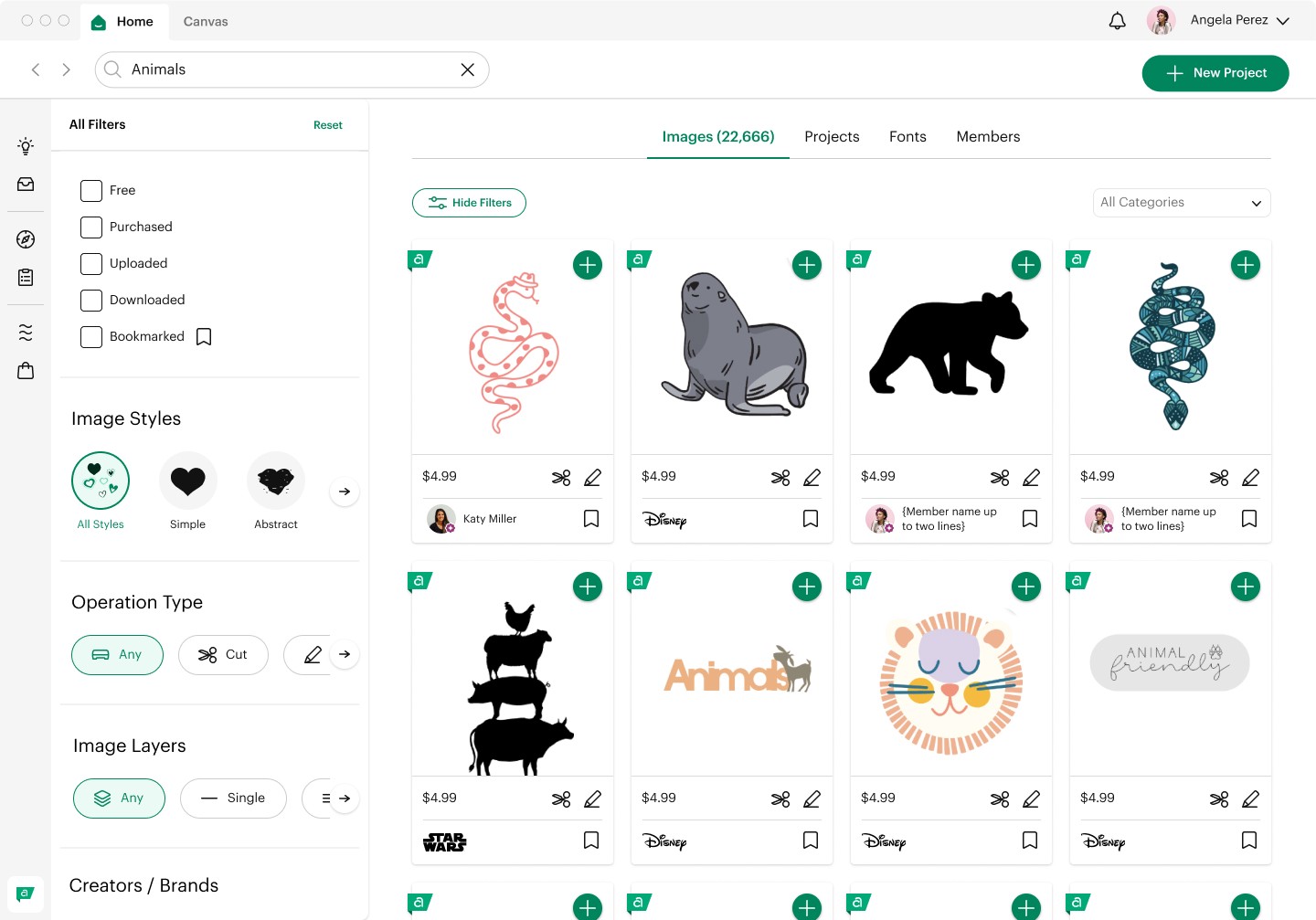
Task: Bookmark the Star Wars stacked animals image
Action: [x=591, y=841]
